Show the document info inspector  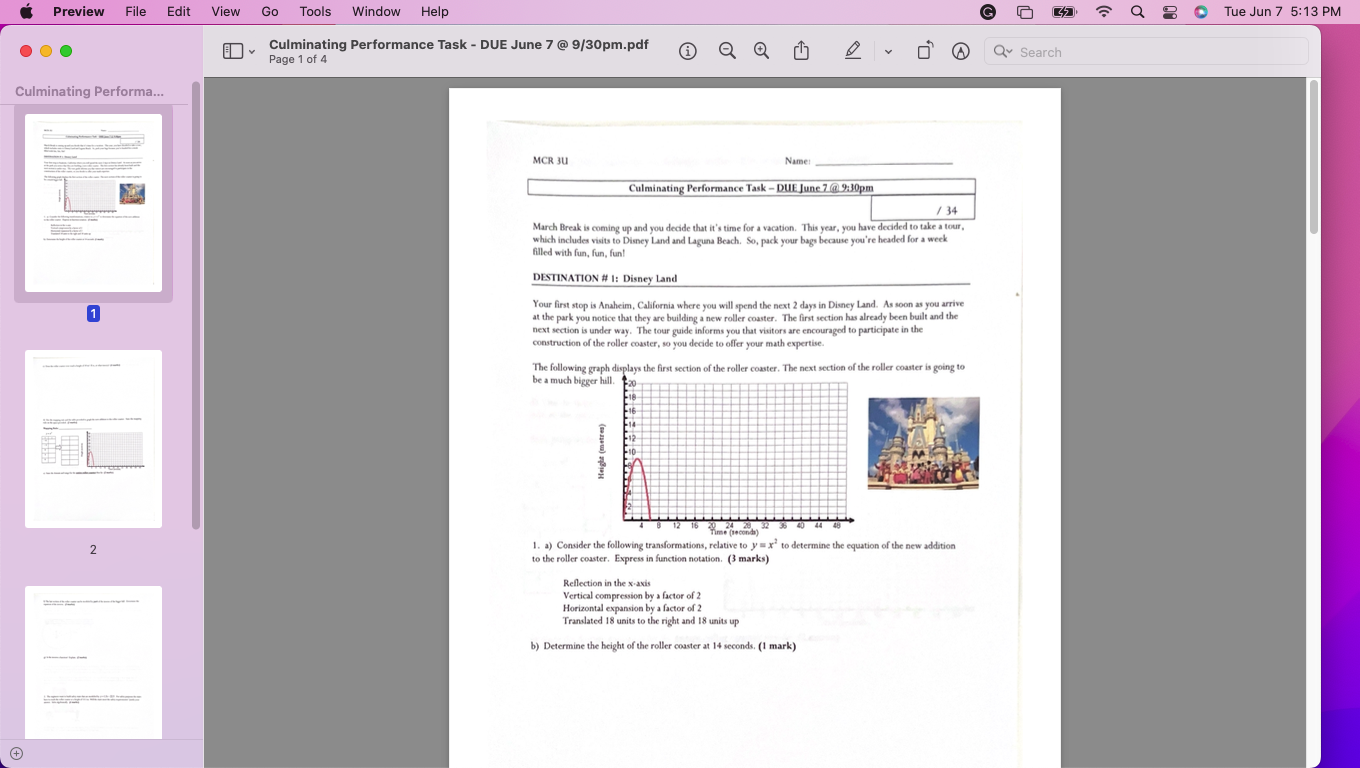pyautogui.click(x=688, y=51)
